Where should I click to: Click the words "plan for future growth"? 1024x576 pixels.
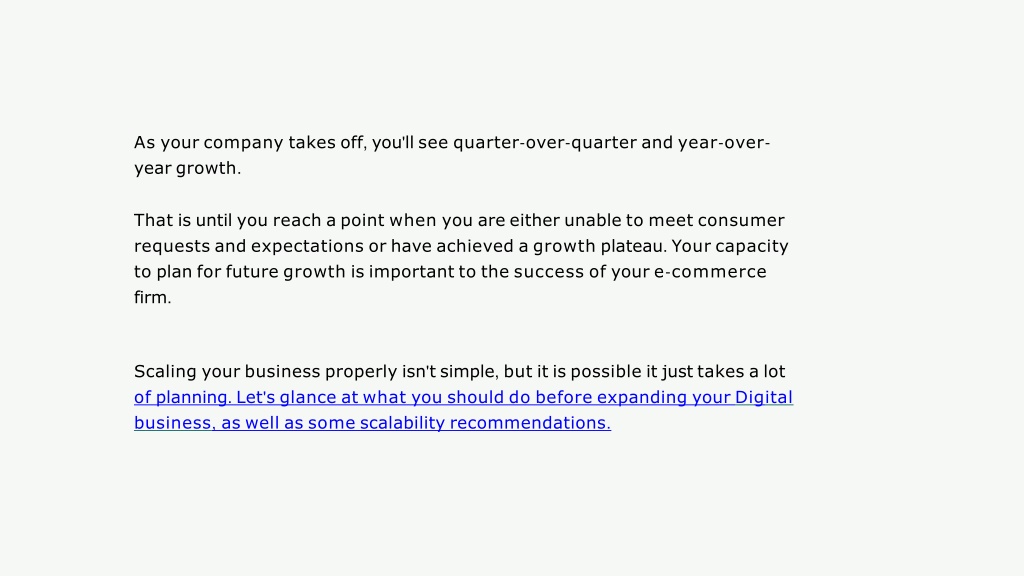251,272
